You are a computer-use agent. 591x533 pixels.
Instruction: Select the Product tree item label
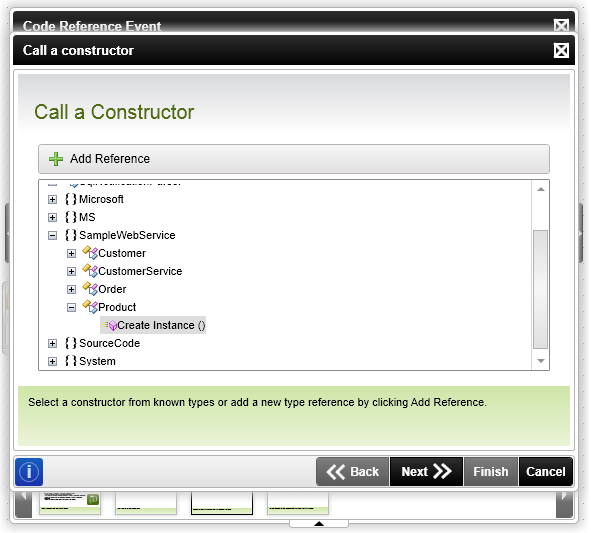click(x=117, y=307)
